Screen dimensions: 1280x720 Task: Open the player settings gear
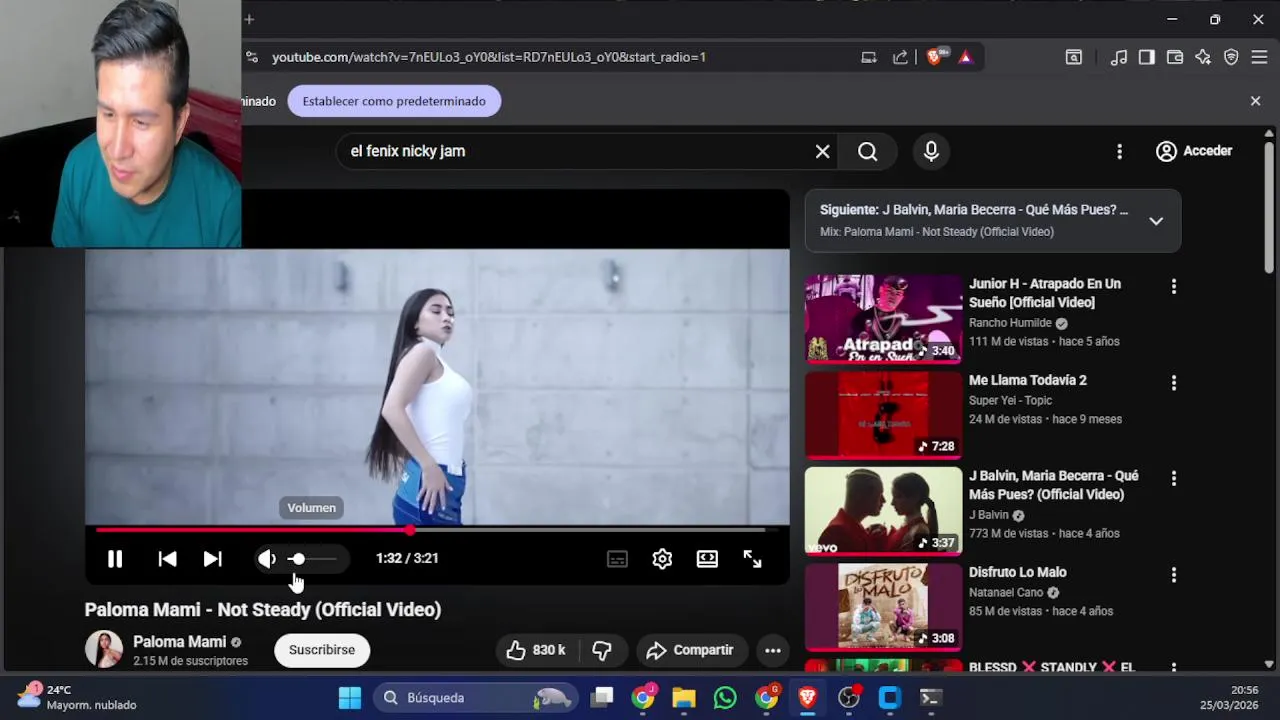tap(662, 559)
